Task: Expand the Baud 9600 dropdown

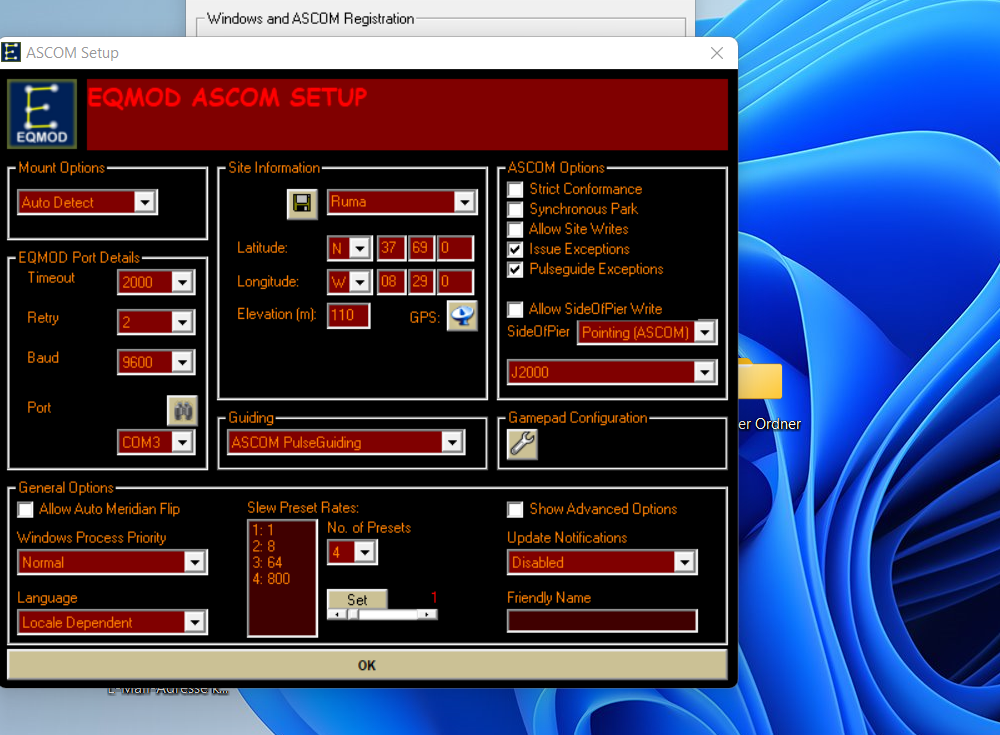Action: coord(182,362)
